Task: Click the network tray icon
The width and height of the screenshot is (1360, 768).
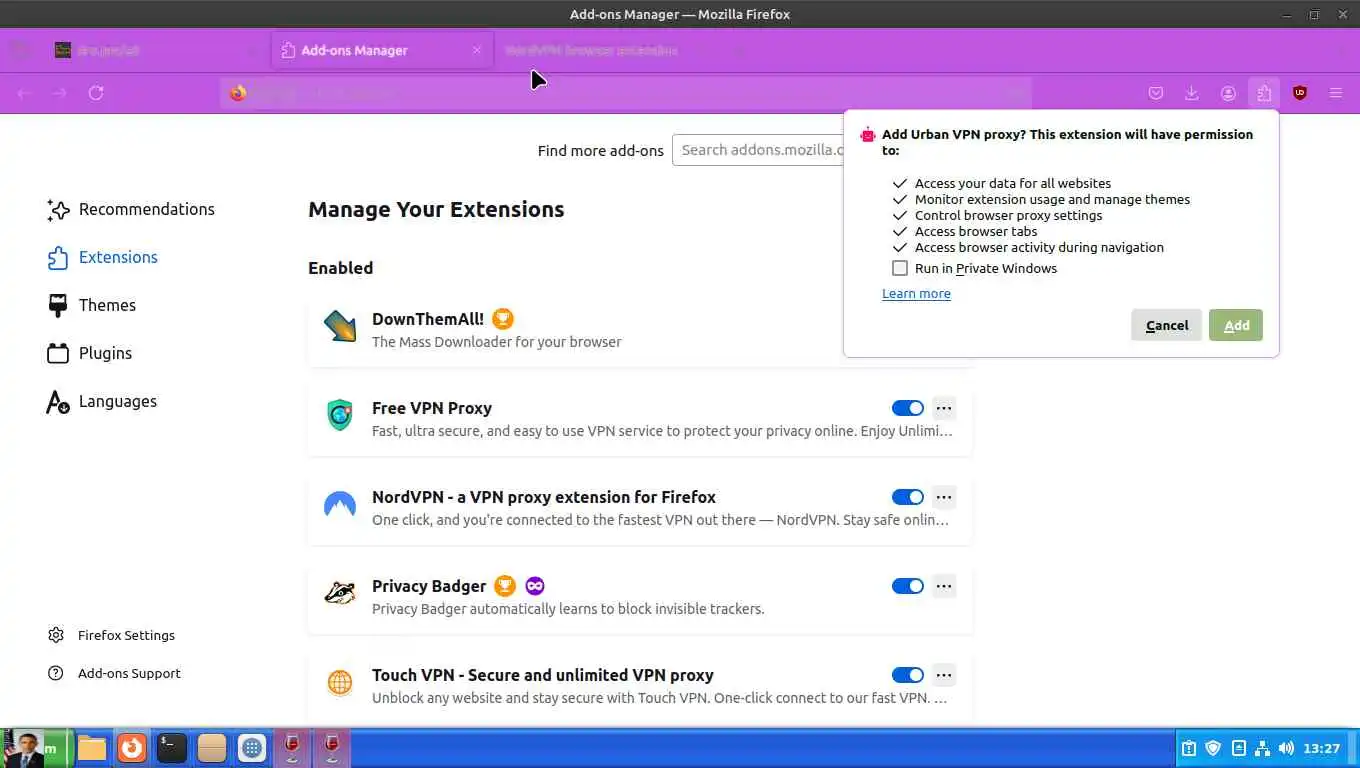Action: coord(1262,748)
